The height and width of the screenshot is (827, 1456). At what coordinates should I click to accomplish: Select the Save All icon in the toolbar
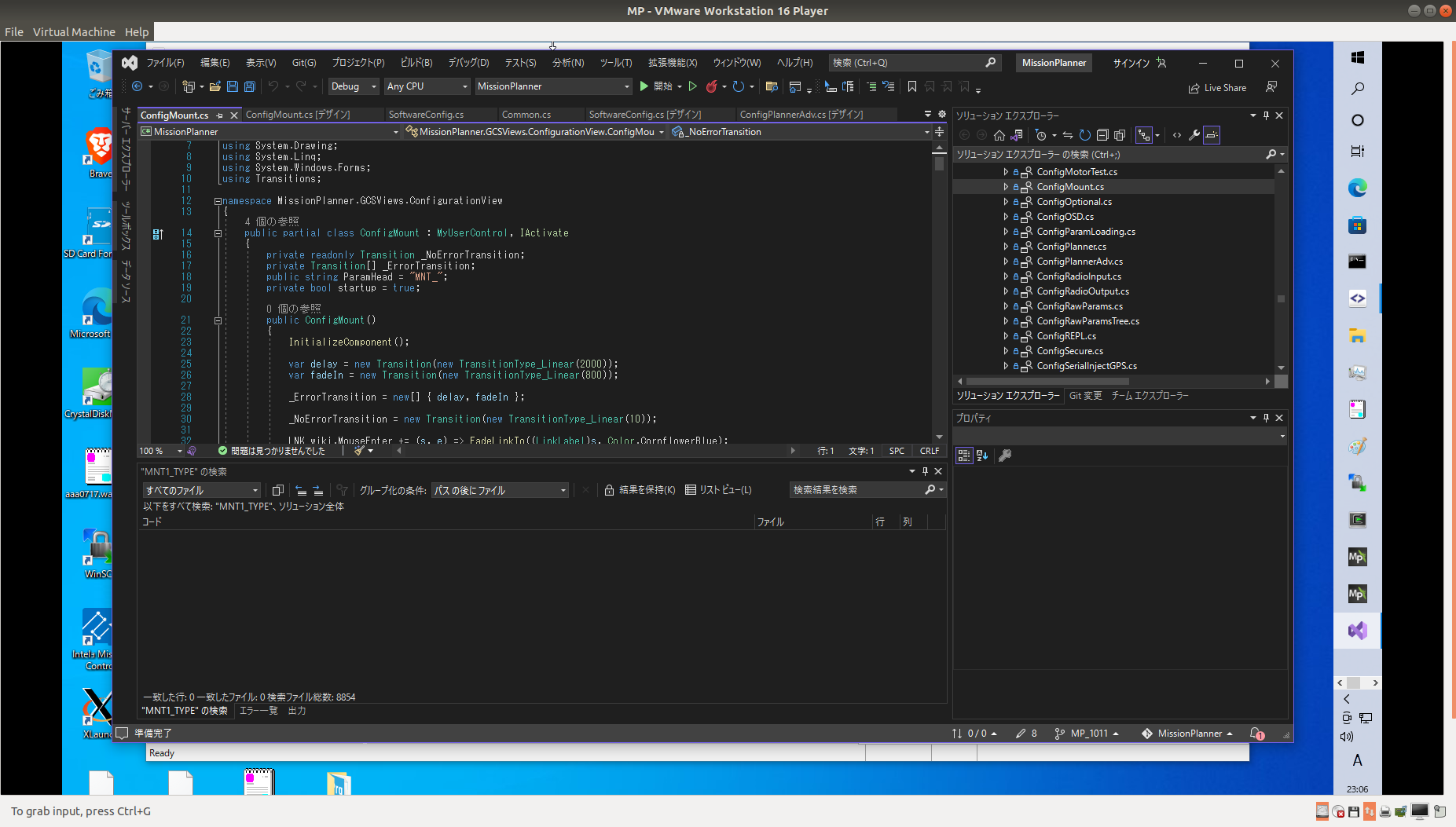coord(249,87)
